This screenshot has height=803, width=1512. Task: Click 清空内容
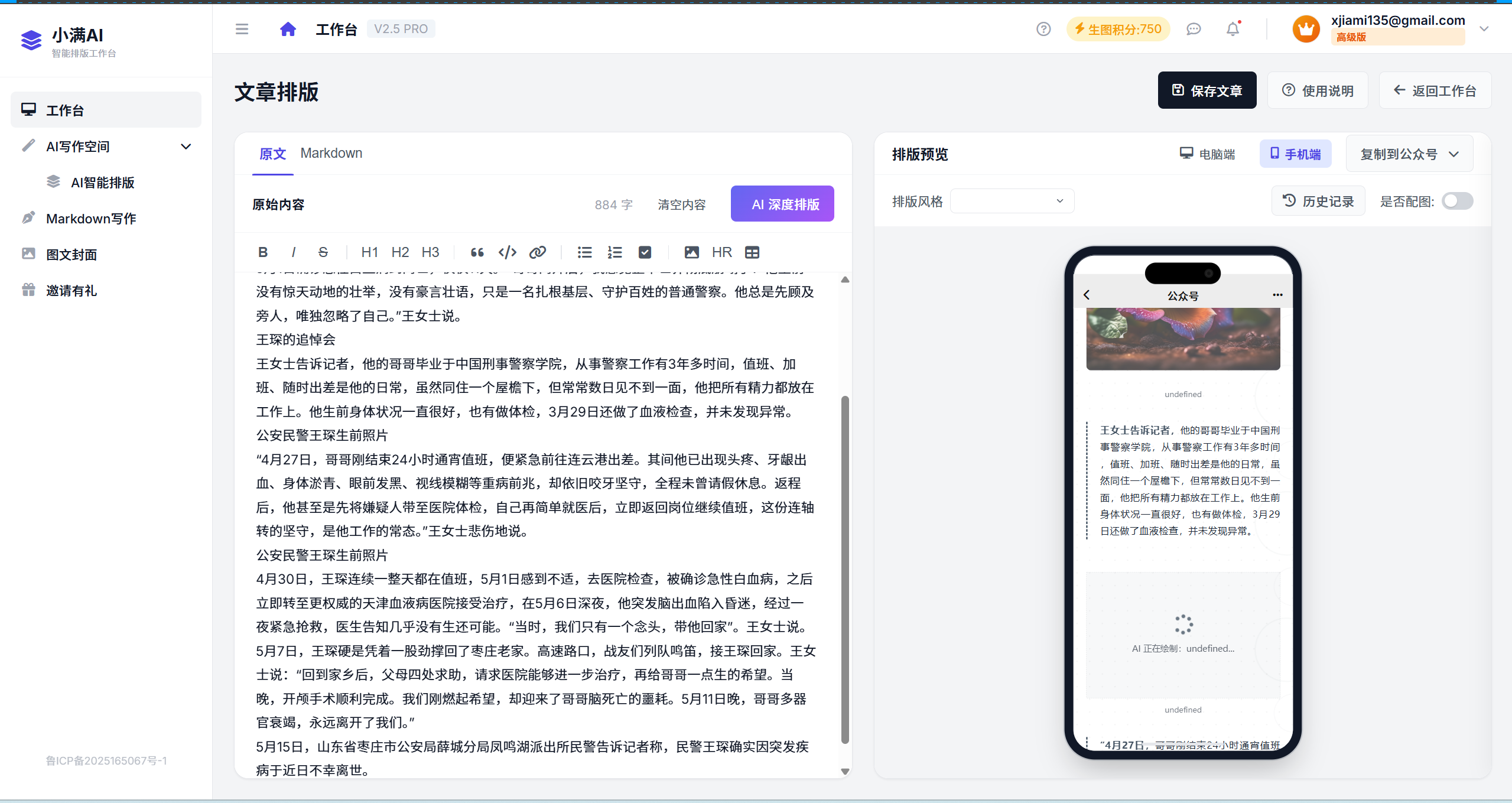681,204
